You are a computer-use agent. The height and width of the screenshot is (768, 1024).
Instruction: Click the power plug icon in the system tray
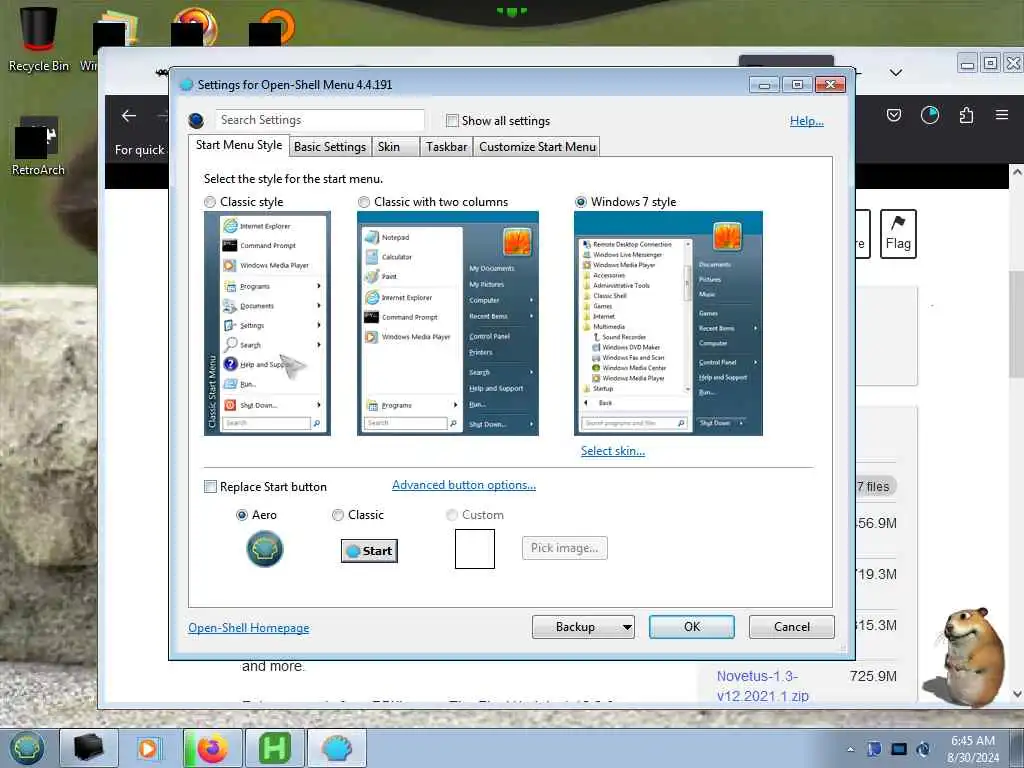tap(923, 749)
